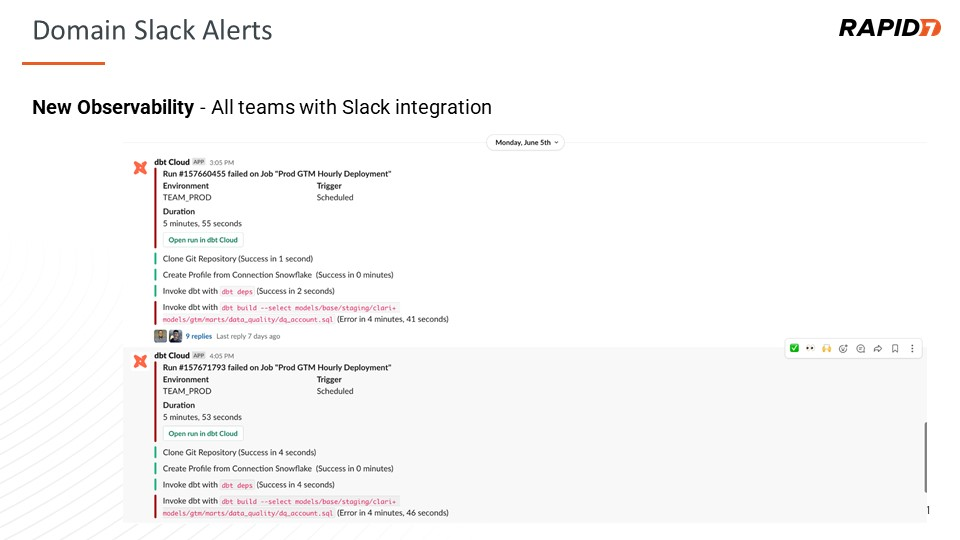
Task: Click 'Domain Slack Alerts' slide title
Action: [152, 30]
